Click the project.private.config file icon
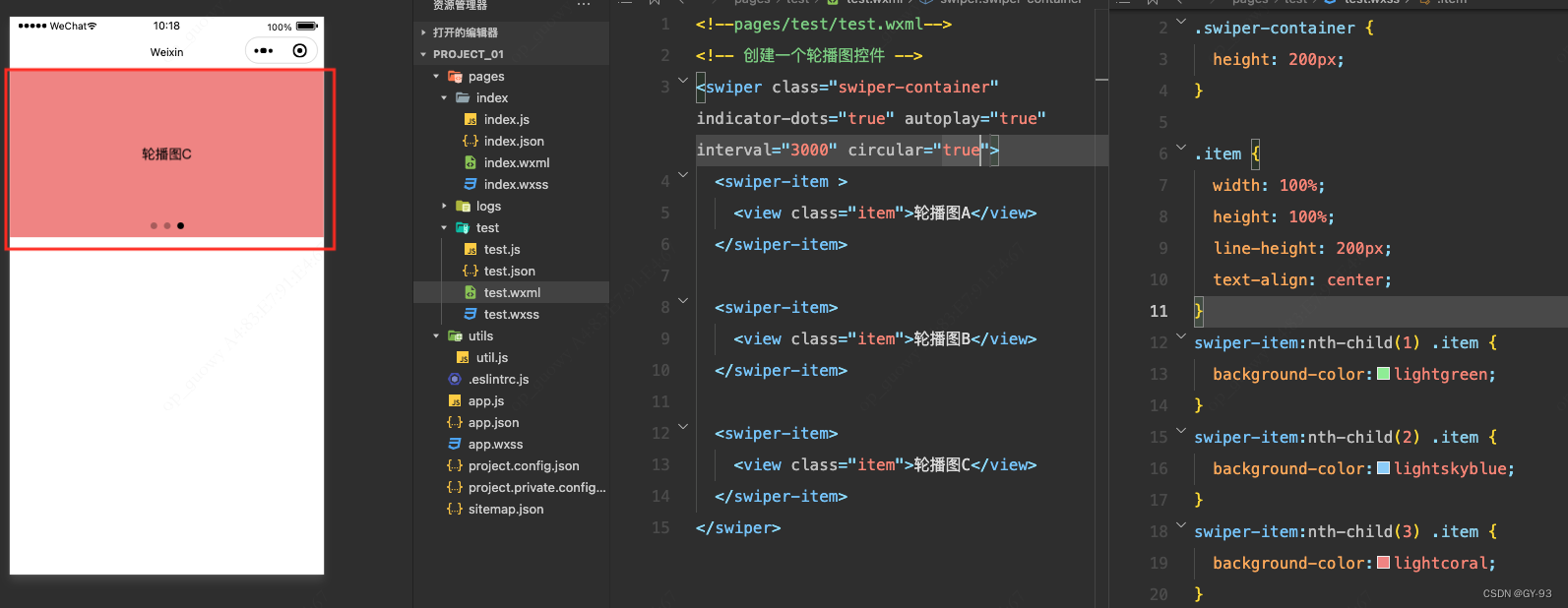This screenshot has width=1568, height=608. [x=455, y=487]
